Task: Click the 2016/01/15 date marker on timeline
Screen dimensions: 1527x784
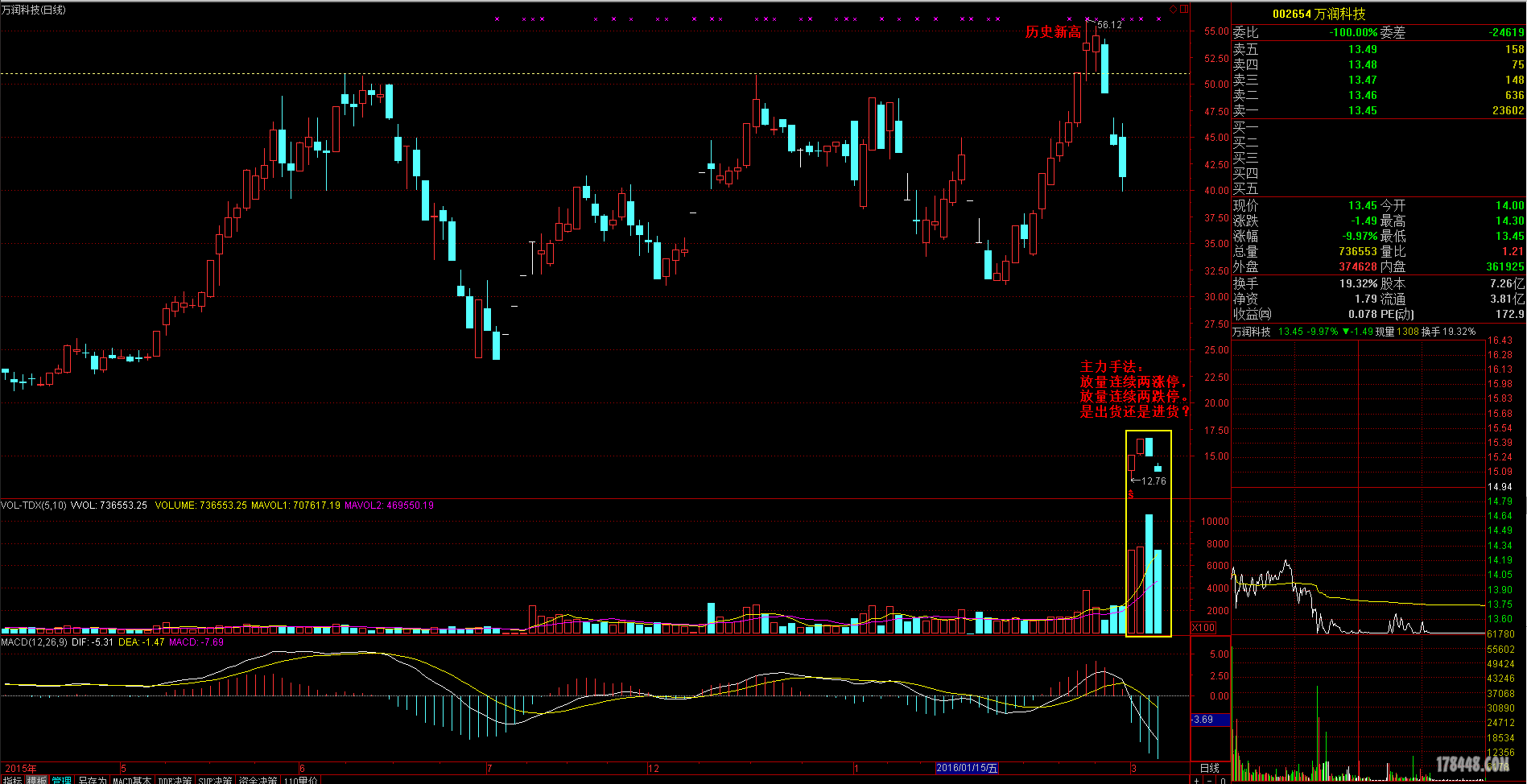Action: point(967,768)
